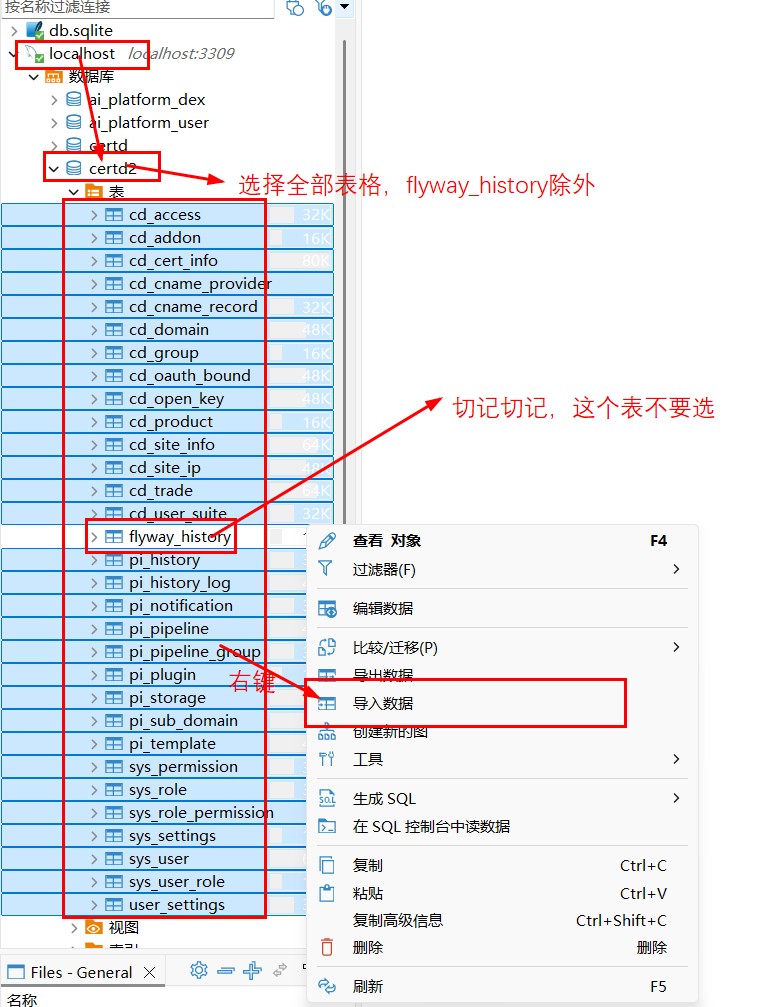Screen dimensions: 766x1007
Task: Collapse the certd2 database node
Action: point(53,168)
